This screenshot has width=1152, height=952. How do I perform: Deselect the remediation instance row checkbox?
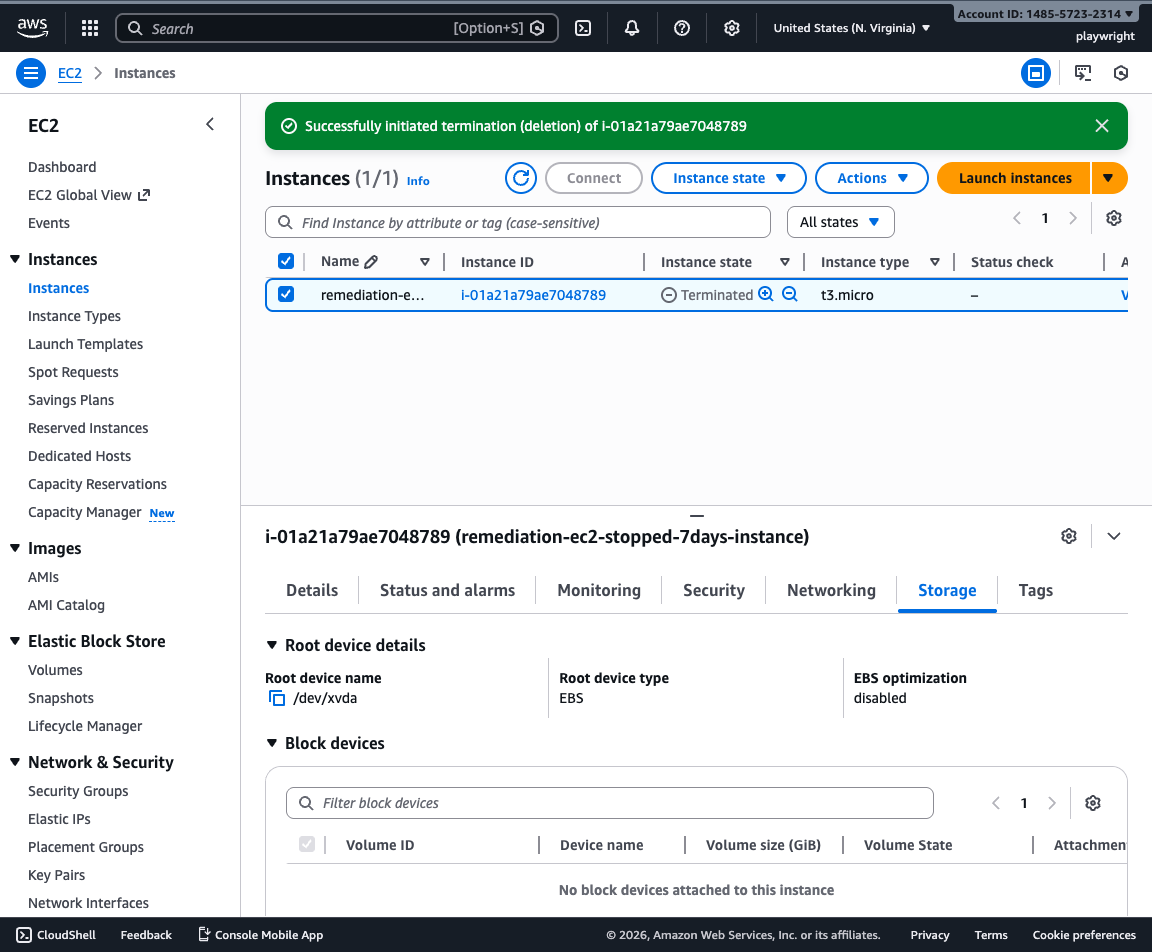[286, 295]
